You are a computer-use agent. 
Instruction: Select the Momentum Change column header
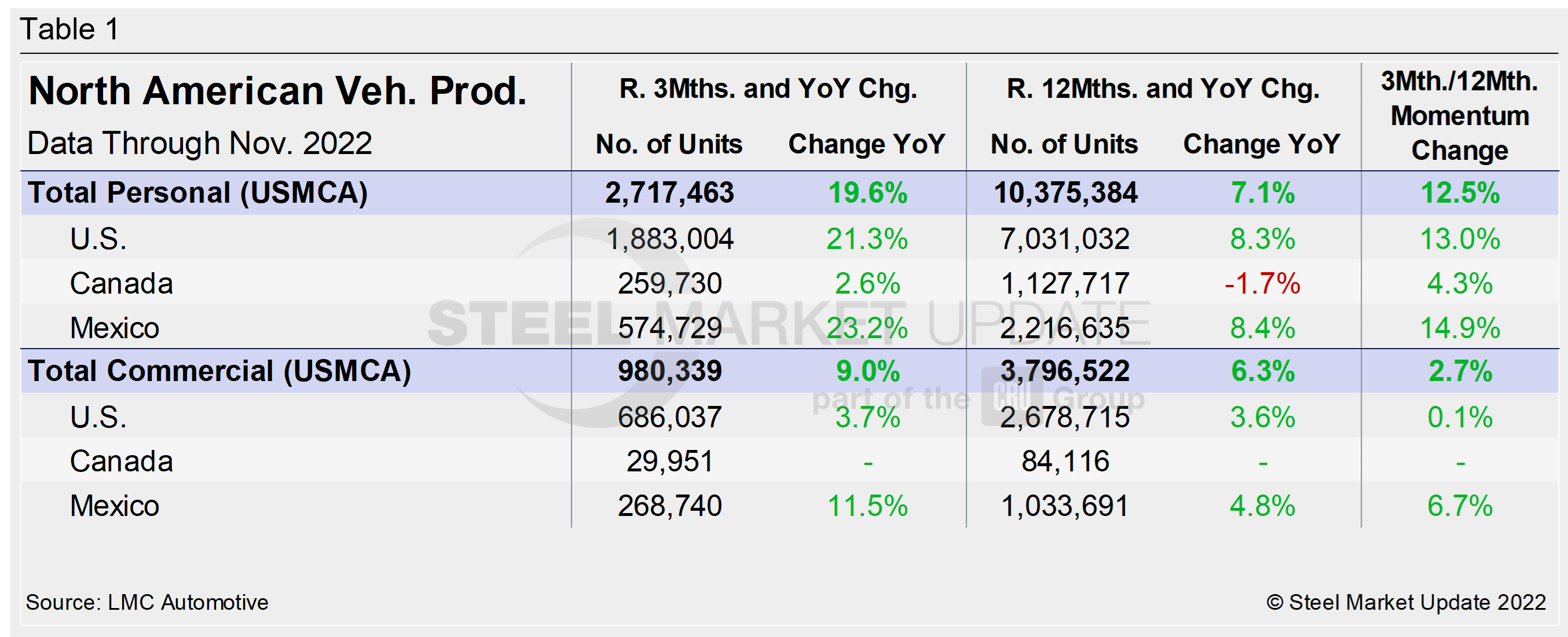(1460, 116)
